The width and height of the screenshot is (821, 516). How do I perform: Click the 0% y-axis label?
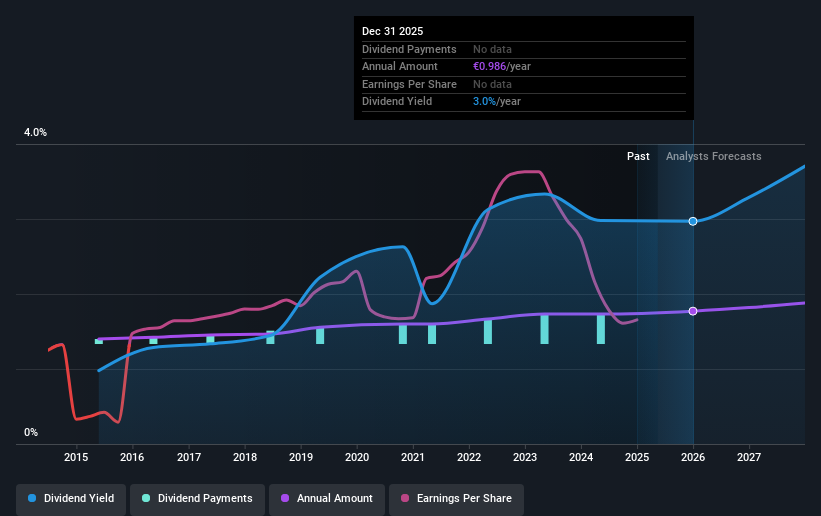[31, 433]
